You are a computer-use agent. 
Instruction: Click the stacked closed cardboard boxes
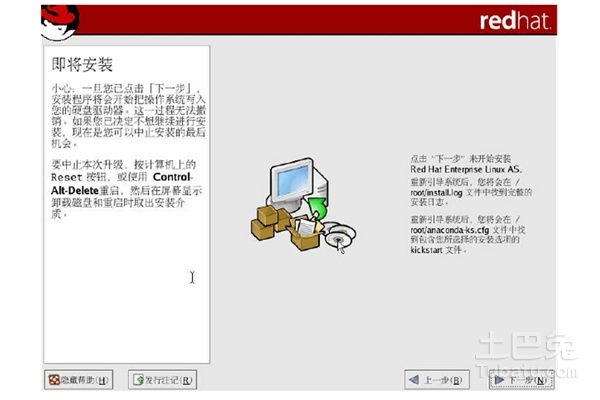click(x=269, y=223)
